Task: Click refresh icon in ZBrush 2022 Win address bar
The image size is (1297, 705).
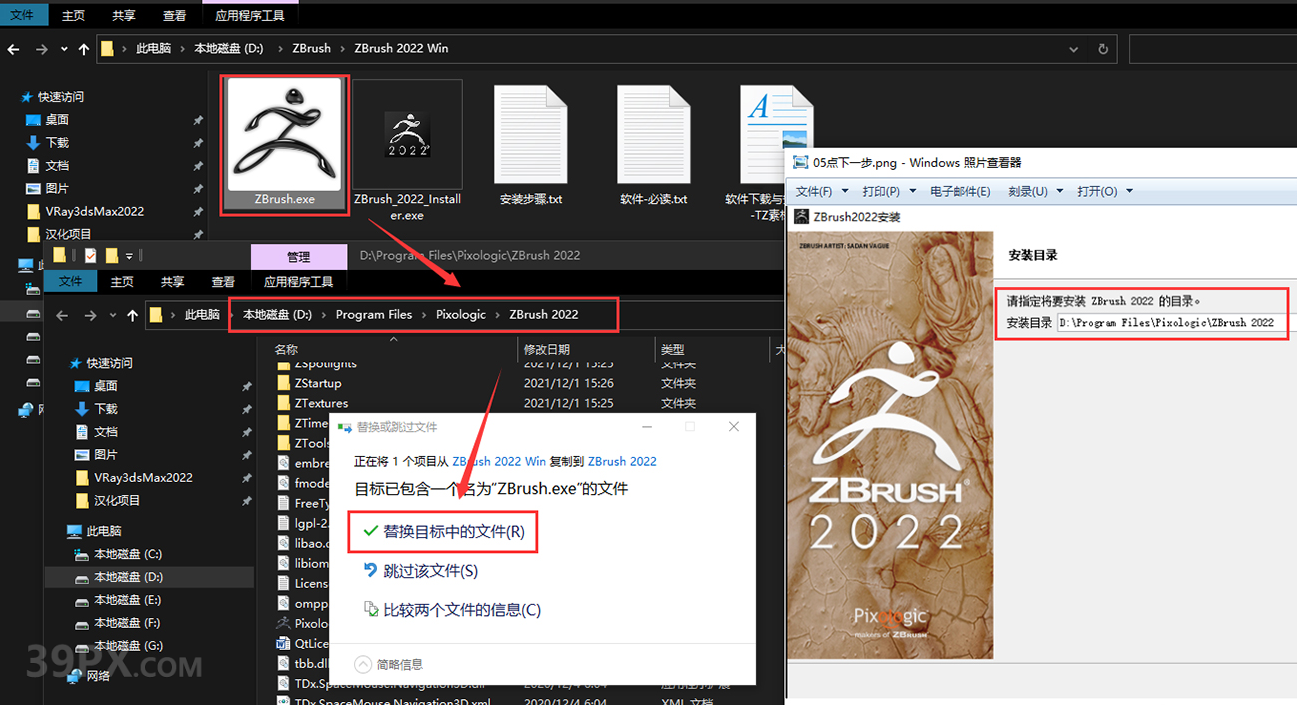Action: pyautogui.click(x=1103, y=48)
